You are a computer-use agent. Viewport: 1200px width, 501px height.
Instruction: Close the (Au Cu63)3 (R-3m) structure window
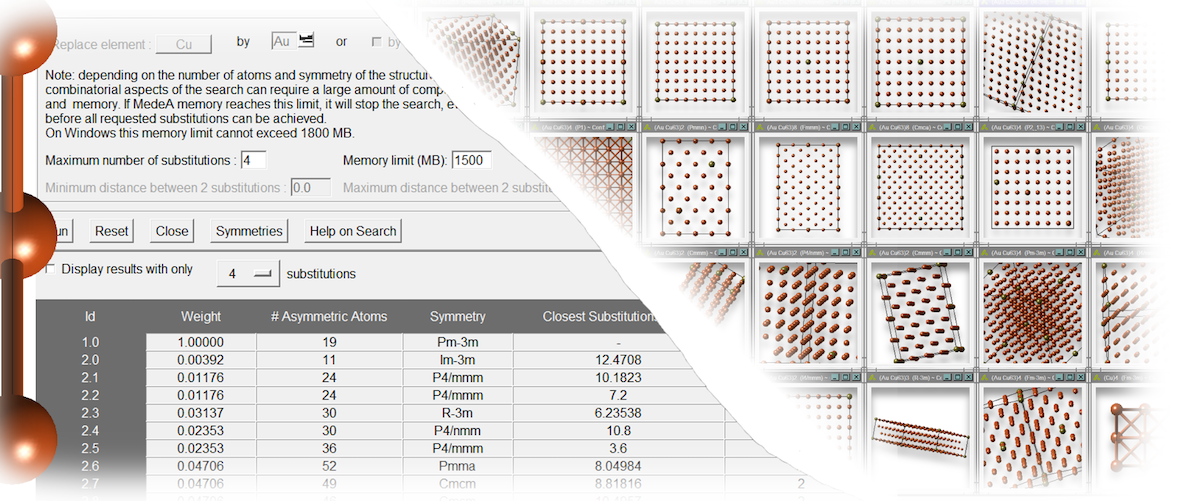click(x=969, y=376)
